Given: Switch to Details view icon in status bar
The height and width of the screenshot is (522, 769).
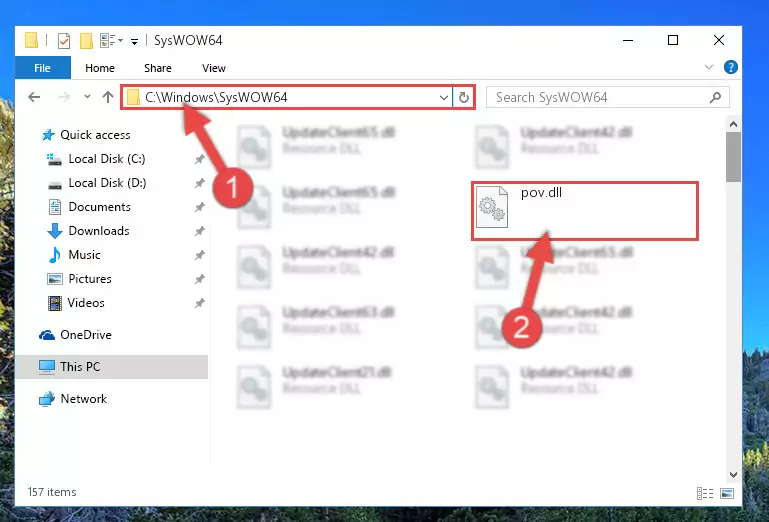Looking at the screenshot, I should (x=705, y=493).
